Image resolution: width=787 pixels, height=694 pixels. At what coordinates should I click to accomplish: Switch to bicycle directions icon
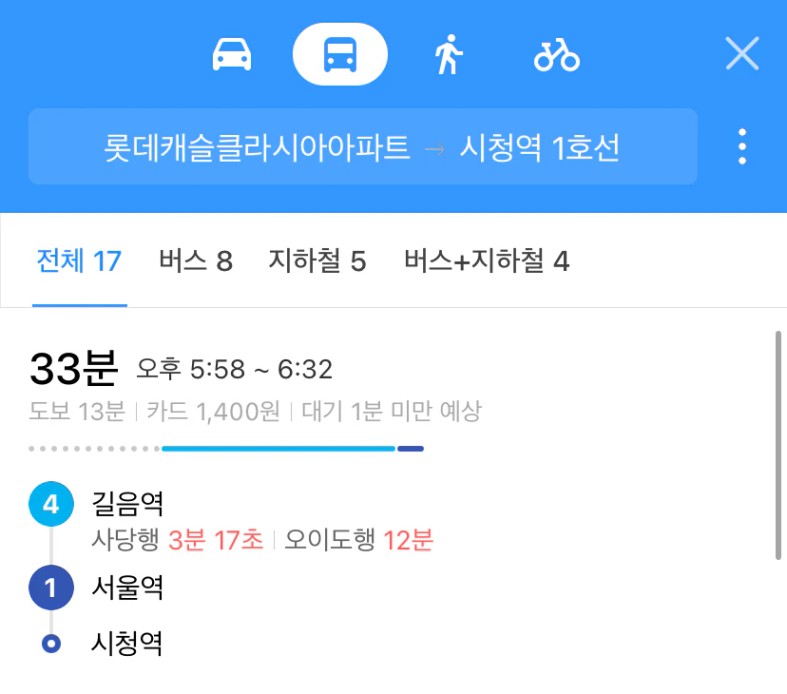coord(557,56)
